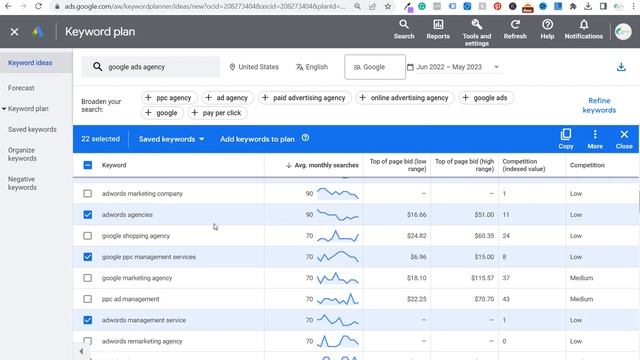Download keyword ideas with the download icon
This screenshot has height=360, width=640.
tap(621, 67)
